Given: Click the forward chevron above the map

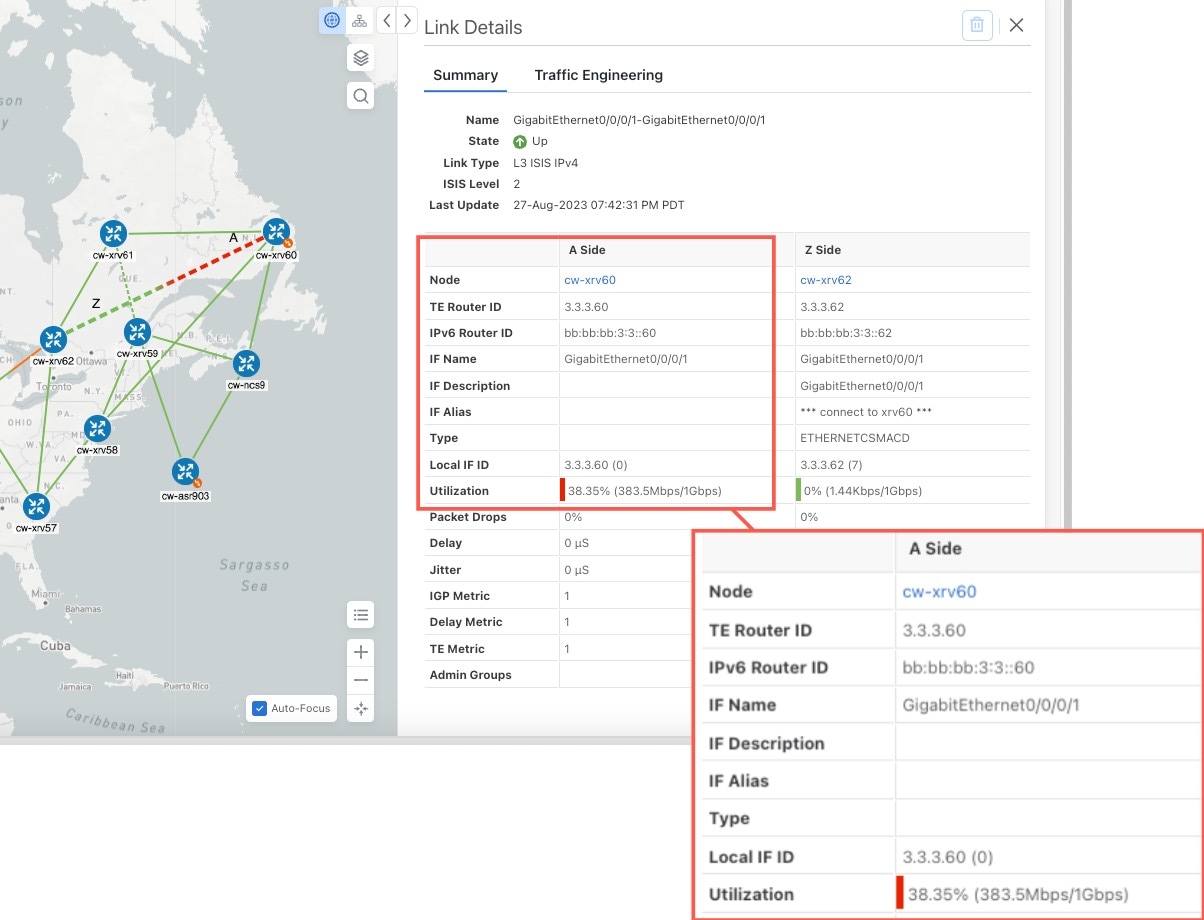Looking at the screenshot, I should (x=407, y=19).
